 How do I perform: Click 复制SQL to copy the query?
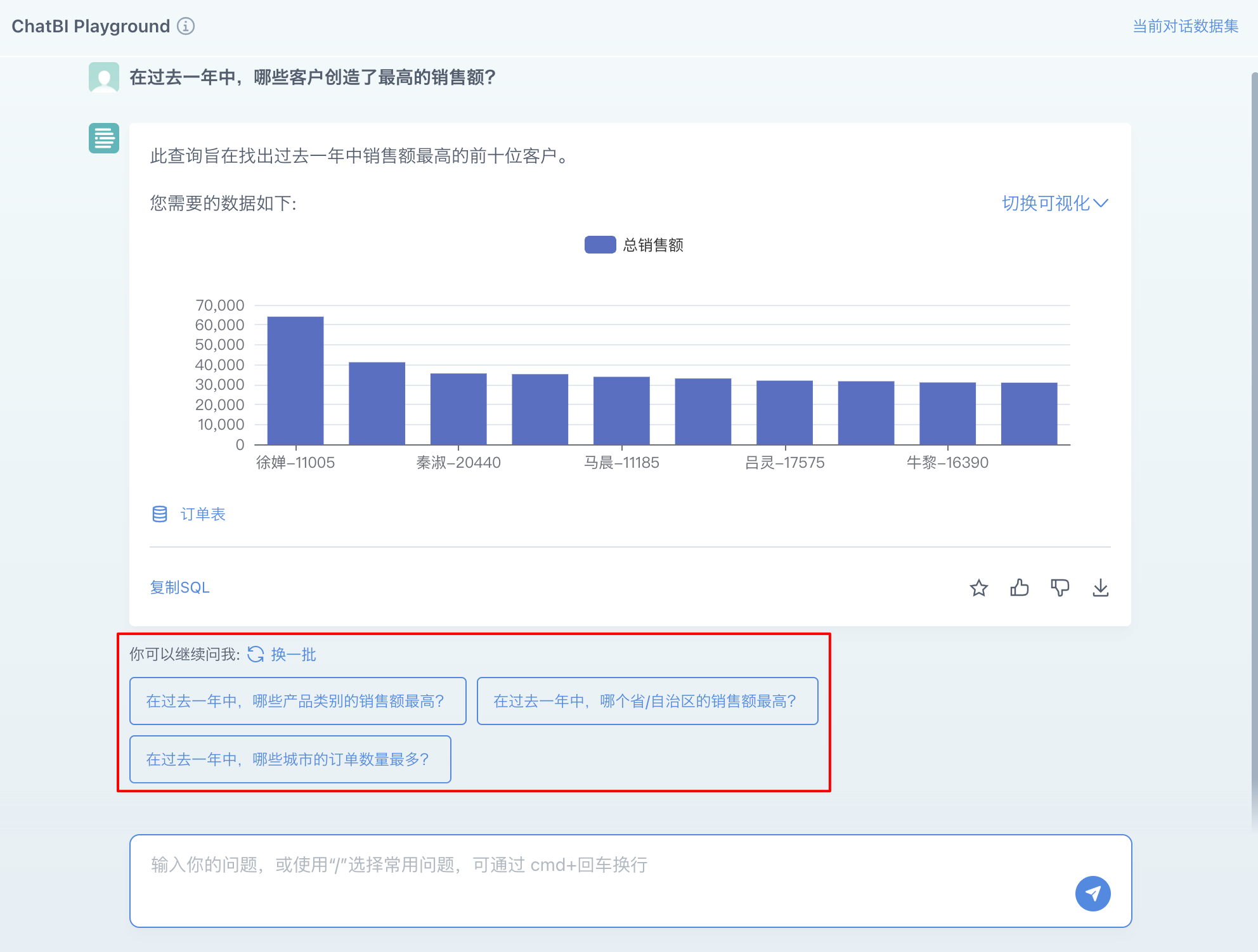[179, 588]
